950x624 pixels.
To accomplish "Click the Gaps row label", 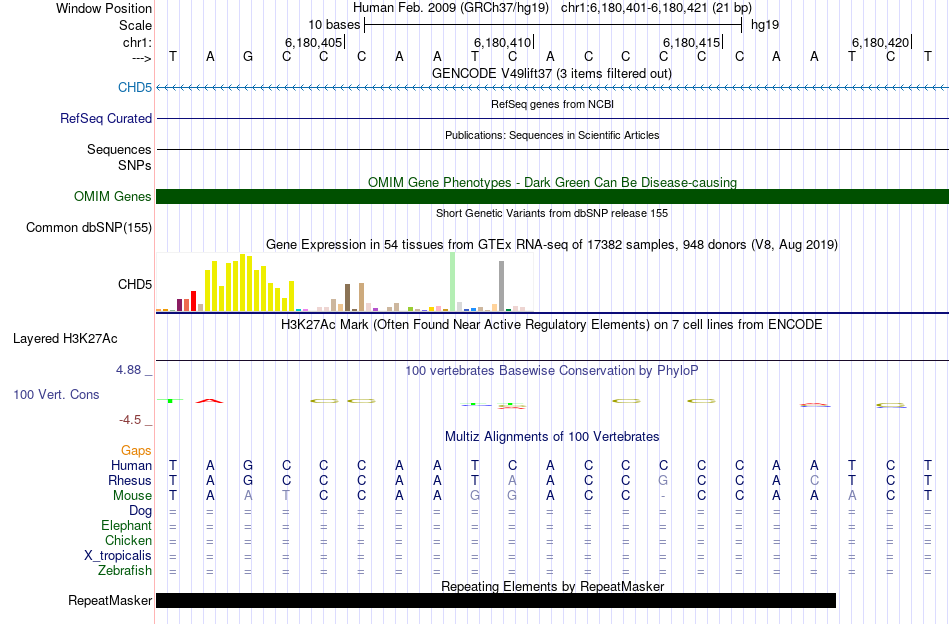I will point(136,450).
